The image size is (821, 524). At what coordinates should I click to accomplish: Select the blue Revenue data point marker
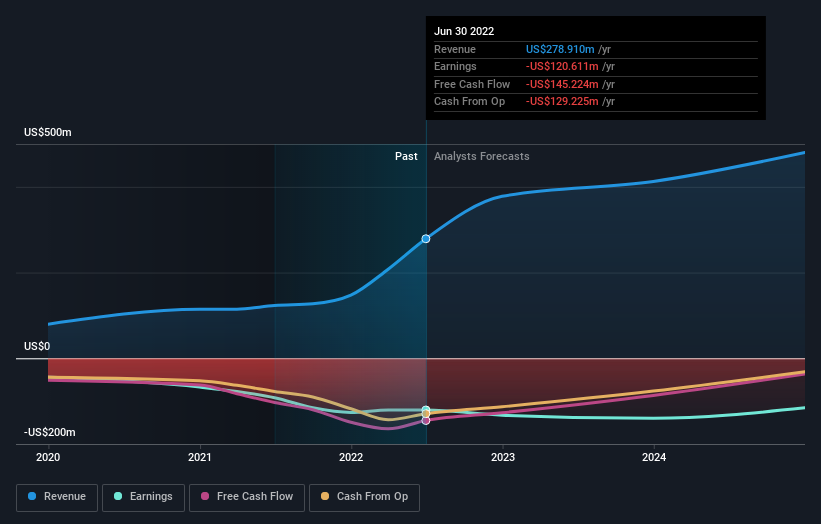(x=426, y=239)
